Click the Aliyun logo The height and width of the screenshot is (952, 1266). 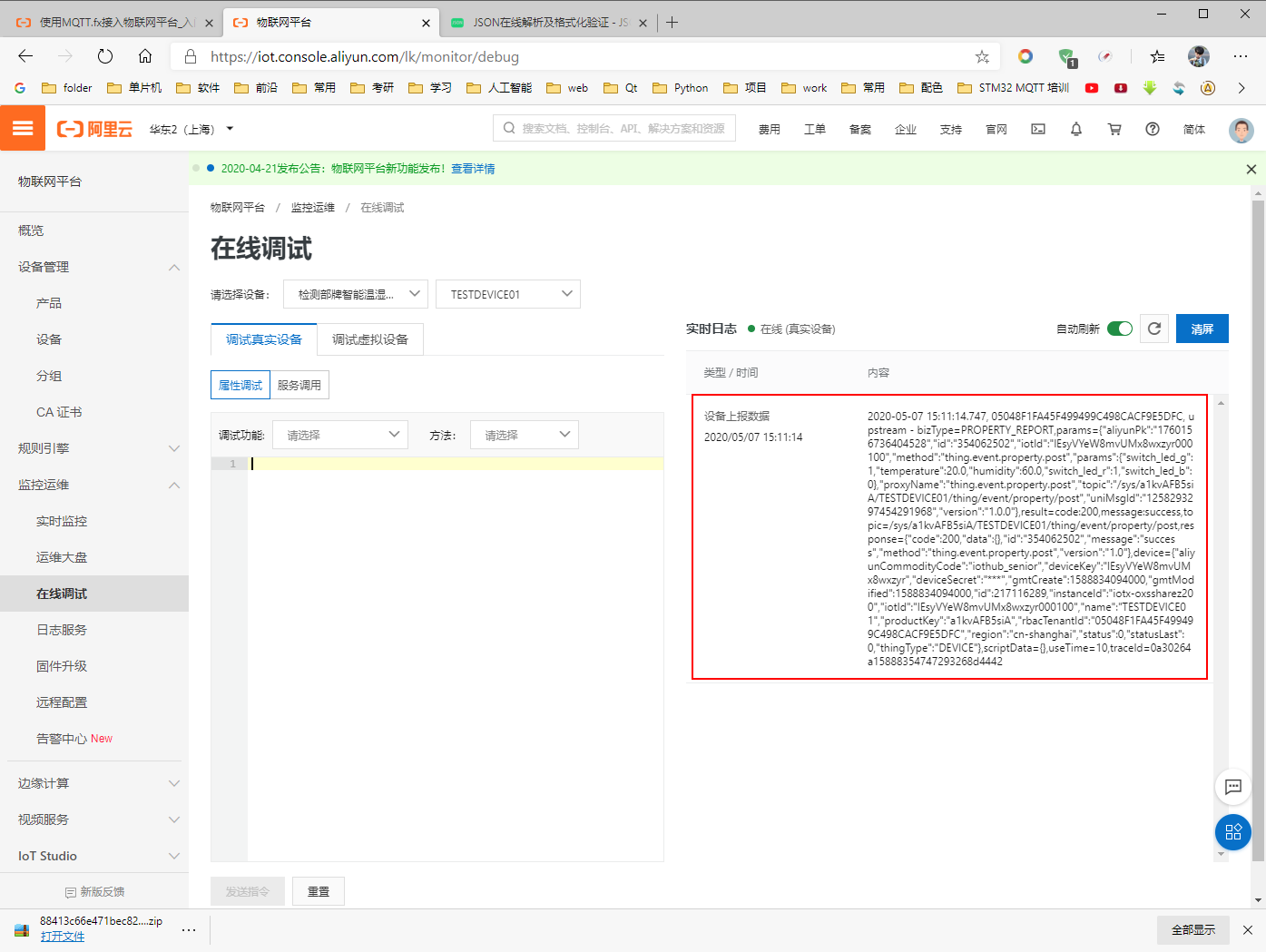[x=94, y=129]
